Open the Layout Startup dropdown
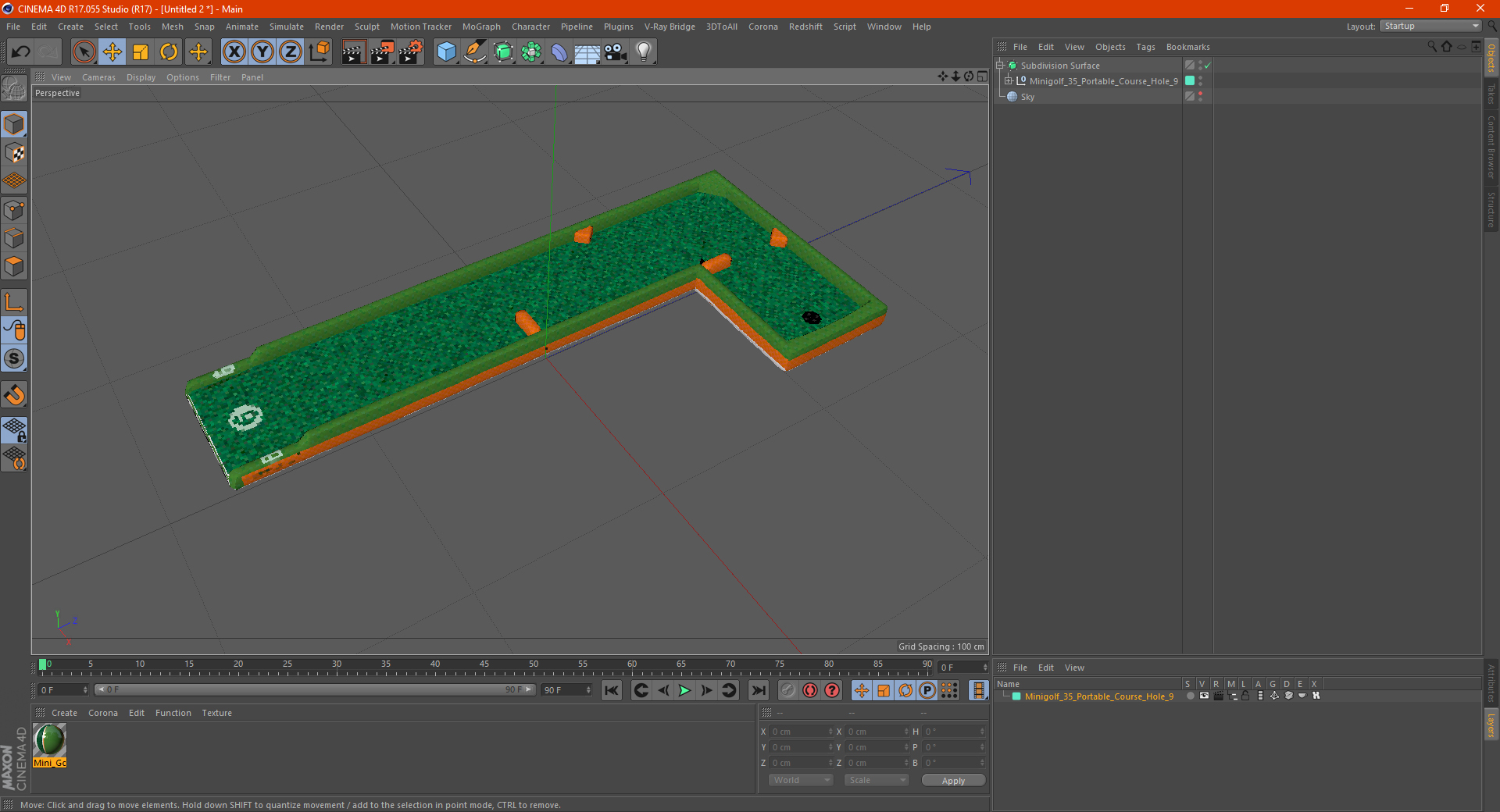This screenshot has height=812, width=1500. tap(1430, 27)
